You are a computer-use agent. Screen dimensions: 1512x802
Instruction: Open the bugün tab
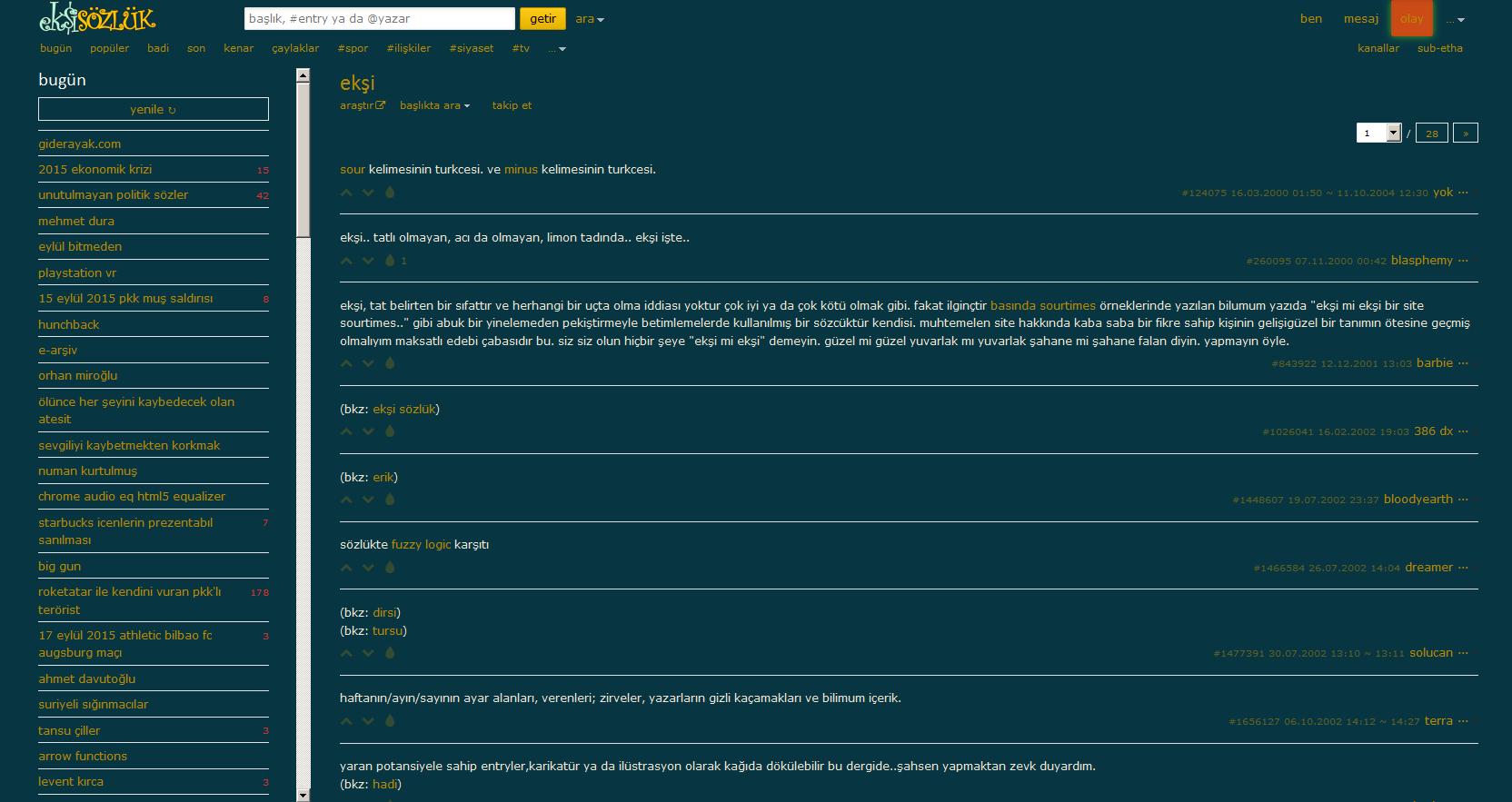pos(55,48)
